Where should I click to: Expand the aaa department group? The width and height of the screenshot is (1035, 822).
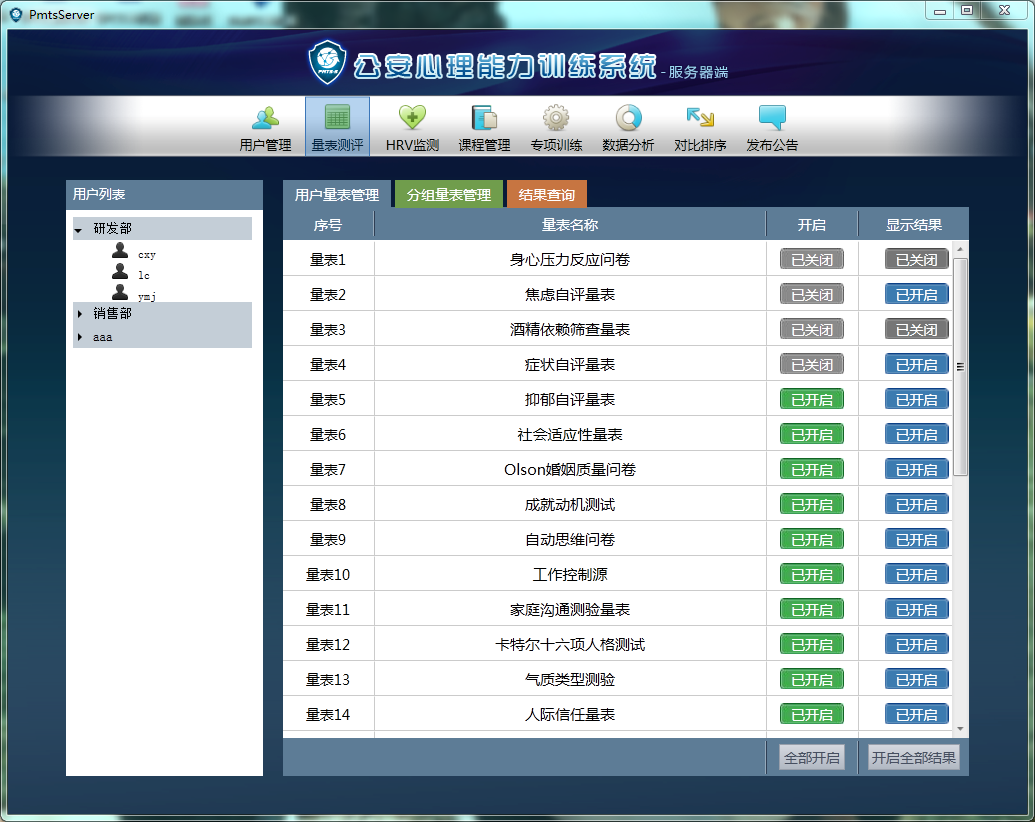[80, 337]
